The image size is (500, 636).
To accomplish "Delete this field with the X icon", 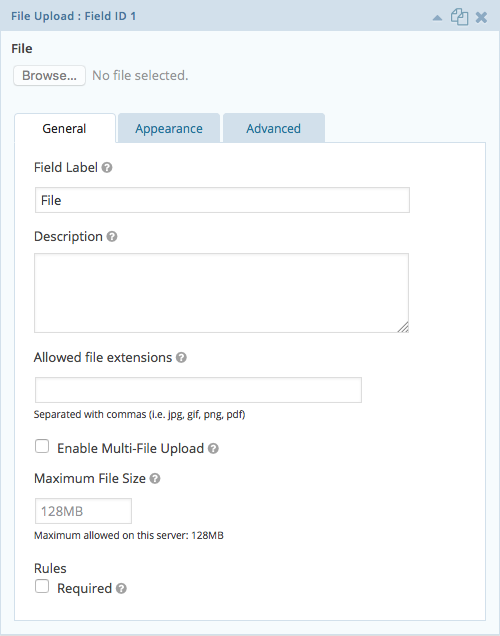I will point(481,17).
